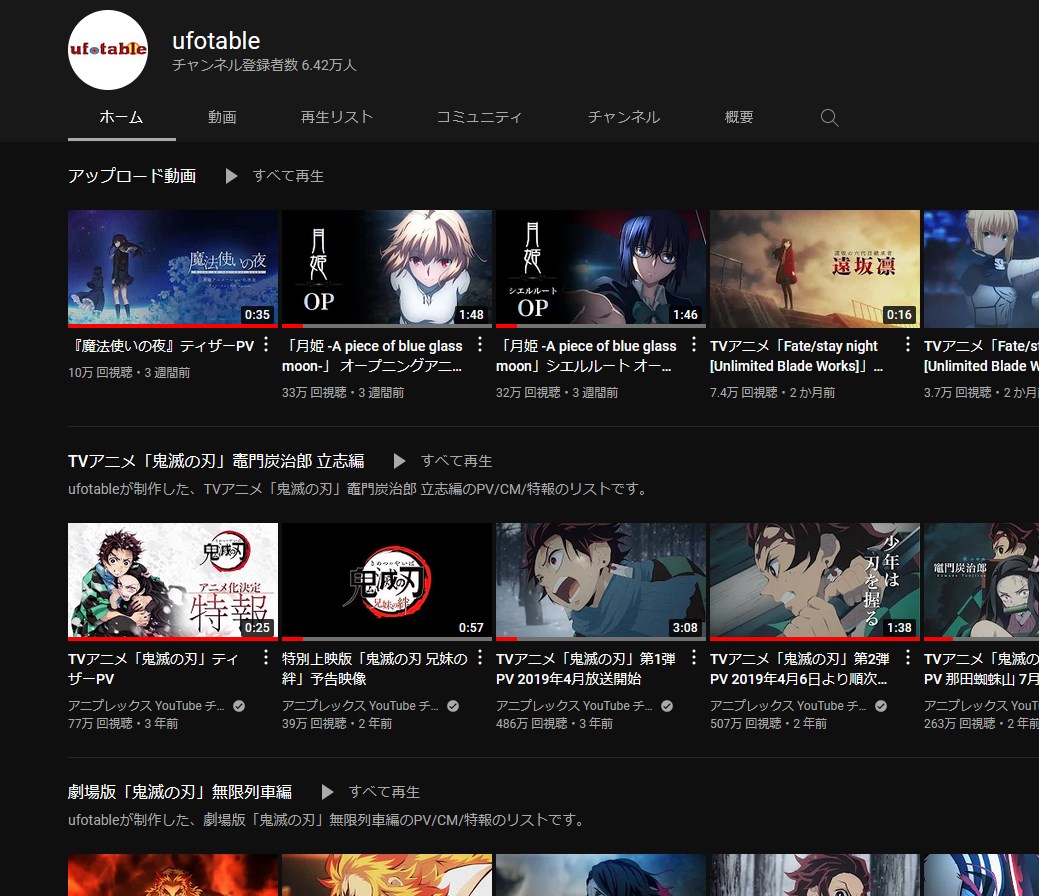Click the verified checkmark under 特別上映版 video
Screen dimensions: 1039x896
(451, 705)
